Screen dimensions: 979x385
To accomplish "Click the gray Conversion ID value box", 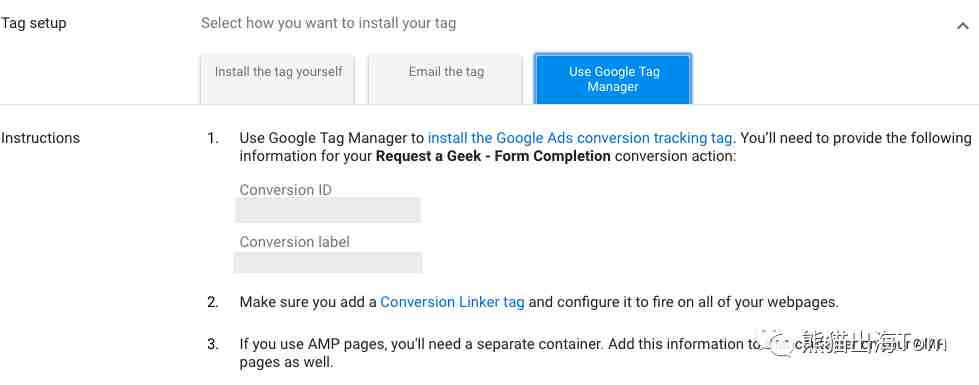I will pyautogui.click(x=328, y=210).
